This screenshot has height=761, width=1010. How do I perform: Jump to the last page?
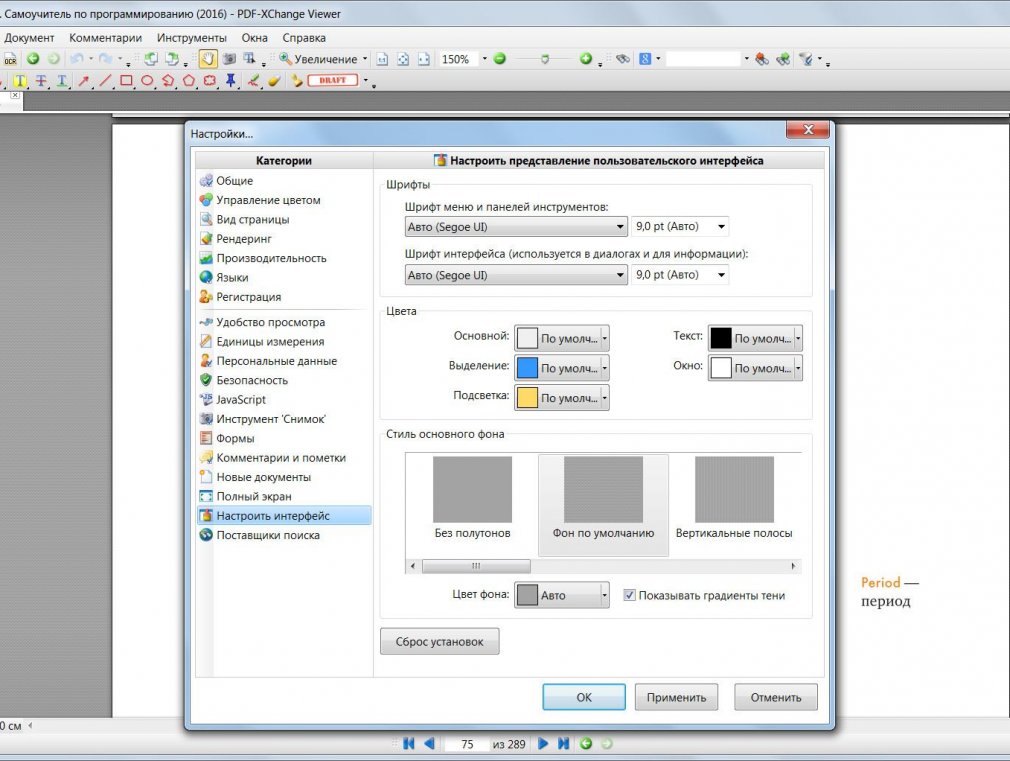coord(564,744)
